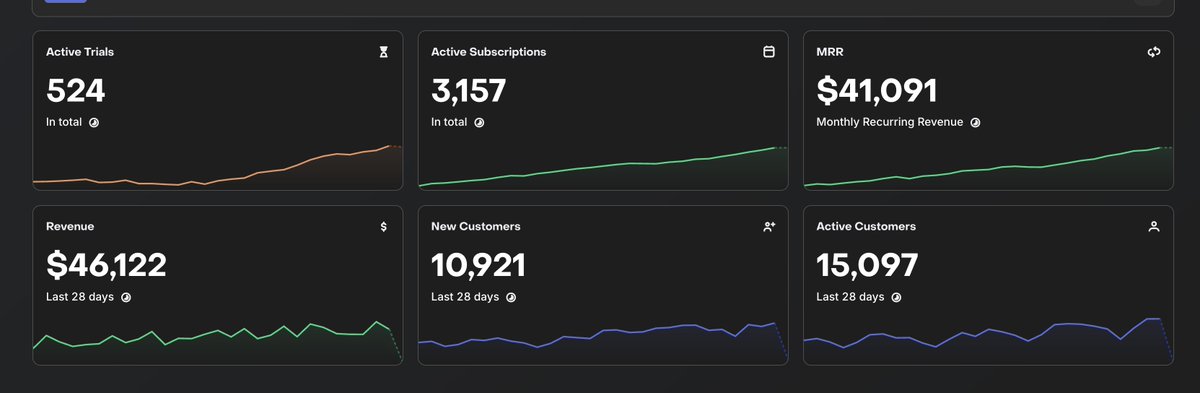Click the dollar sign icon on Revenue card
1200x393 pixels.
(x=383, y=227)
